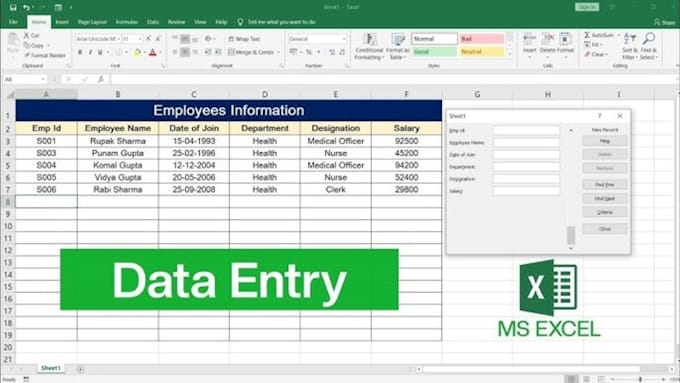680x383 pixels.
Task: Open the AutoSum dropdown arrow
Action: click(x=618, y=35)
